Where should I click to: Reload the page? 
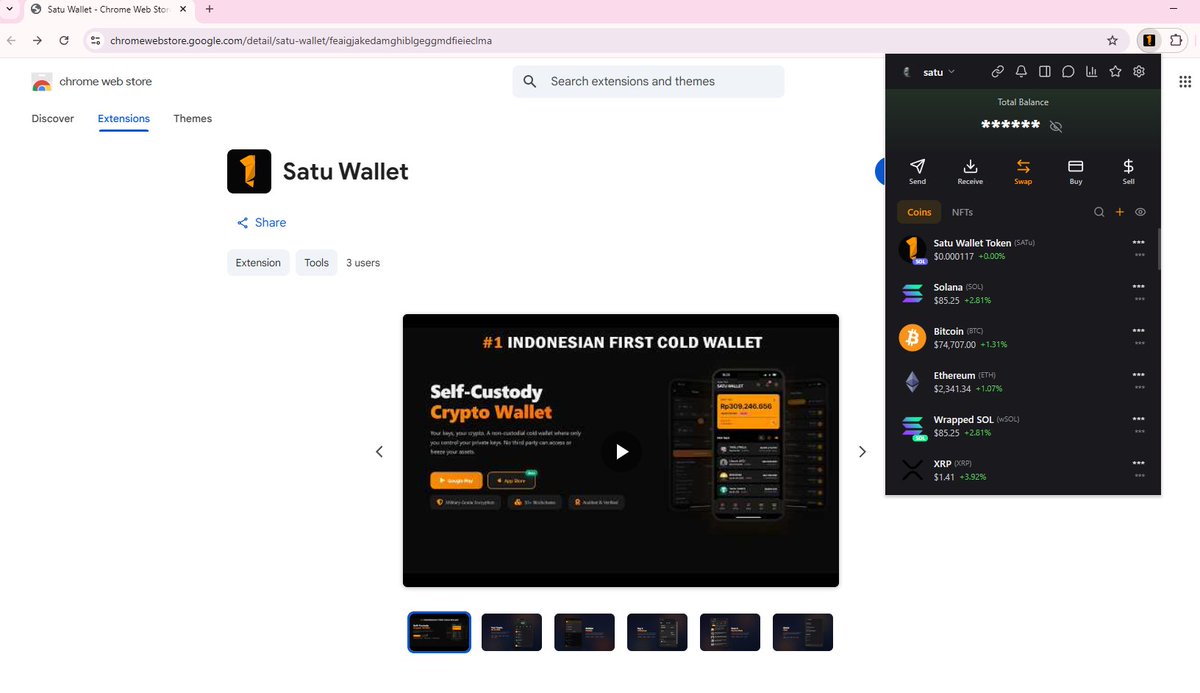click(x=64, y=41)
